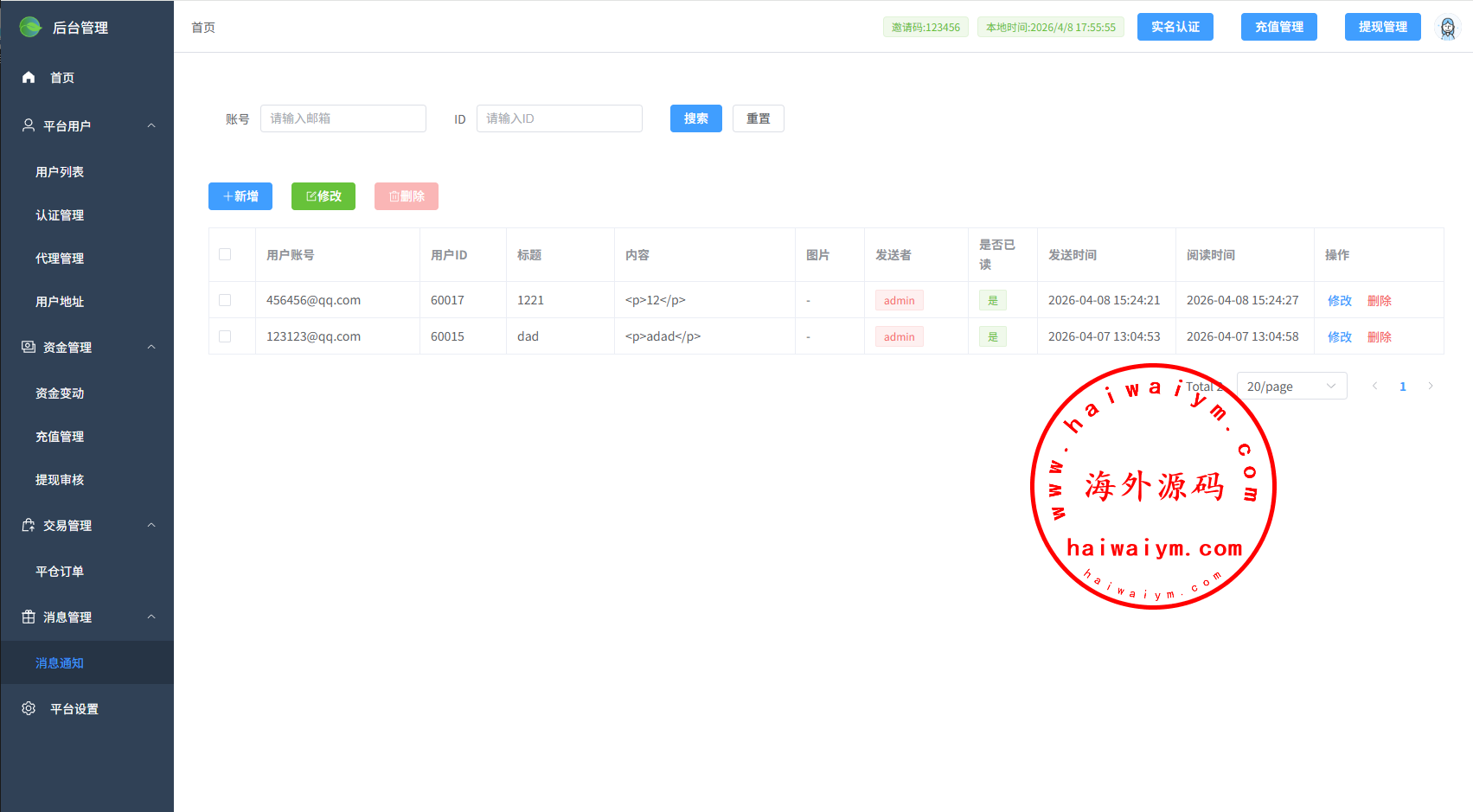
Task: Check the row for 456456@qq.com
Action: pos(225,300)
